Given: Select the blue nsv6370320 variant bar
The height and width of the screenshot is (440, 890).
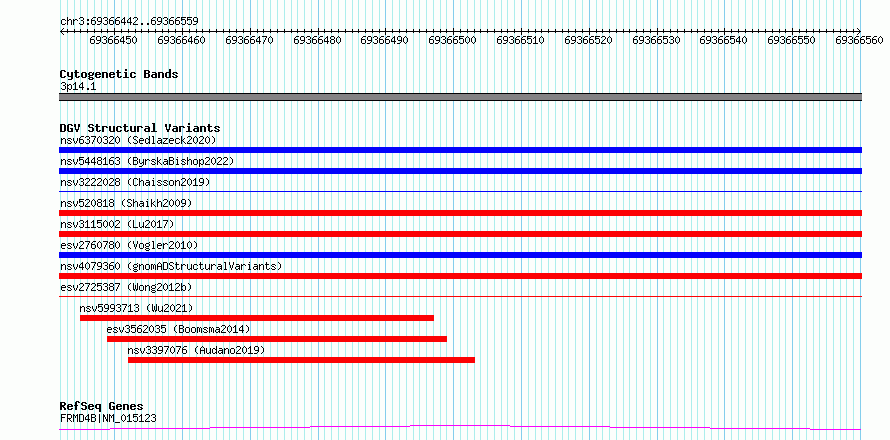Looking at the screenshot, I should point(460,150).
